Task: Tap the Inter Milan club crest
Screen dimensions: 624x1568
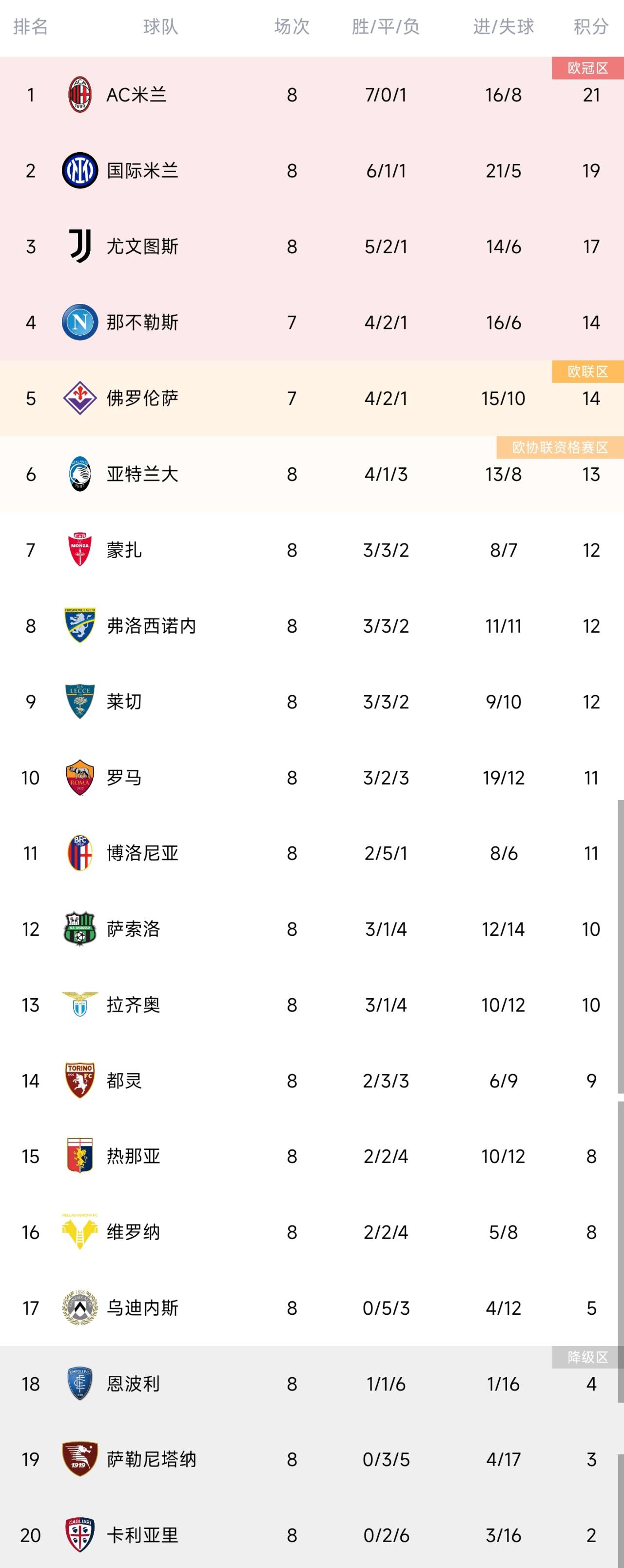Action: (79, 170)
